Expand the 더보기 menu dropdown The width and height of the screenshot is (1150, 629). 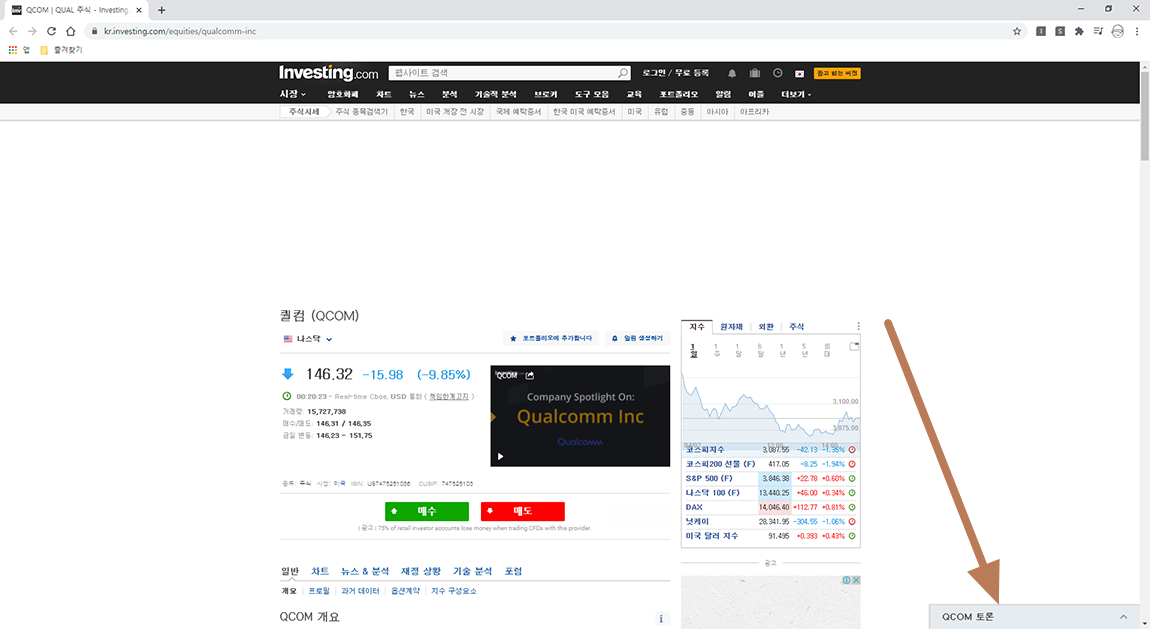[x=796, y=95]
